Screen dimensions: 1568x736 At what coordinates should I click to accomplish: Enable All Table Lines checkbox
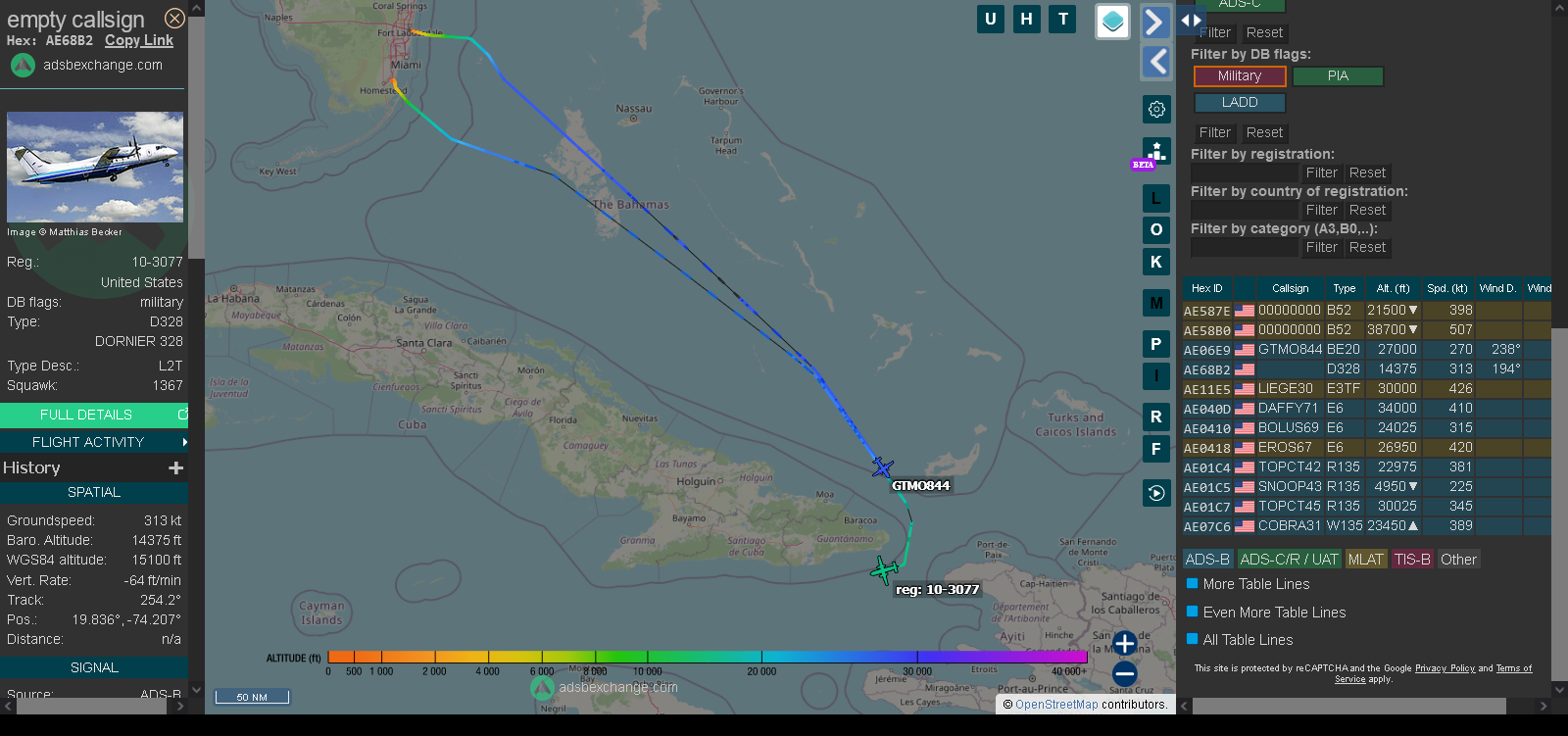point(1193,639)
